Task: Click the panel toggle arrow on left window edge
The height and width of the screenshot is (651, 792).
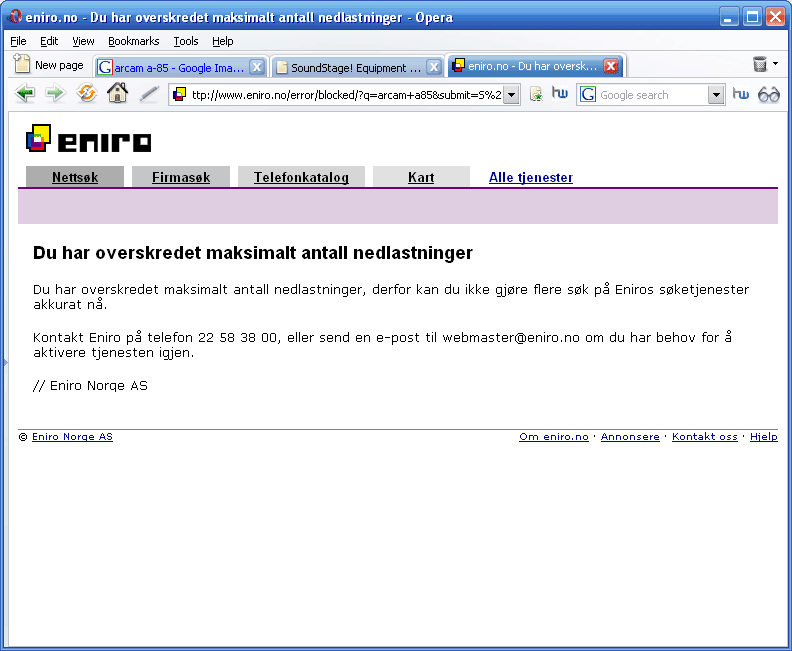Action: click(x=5, y=362)
